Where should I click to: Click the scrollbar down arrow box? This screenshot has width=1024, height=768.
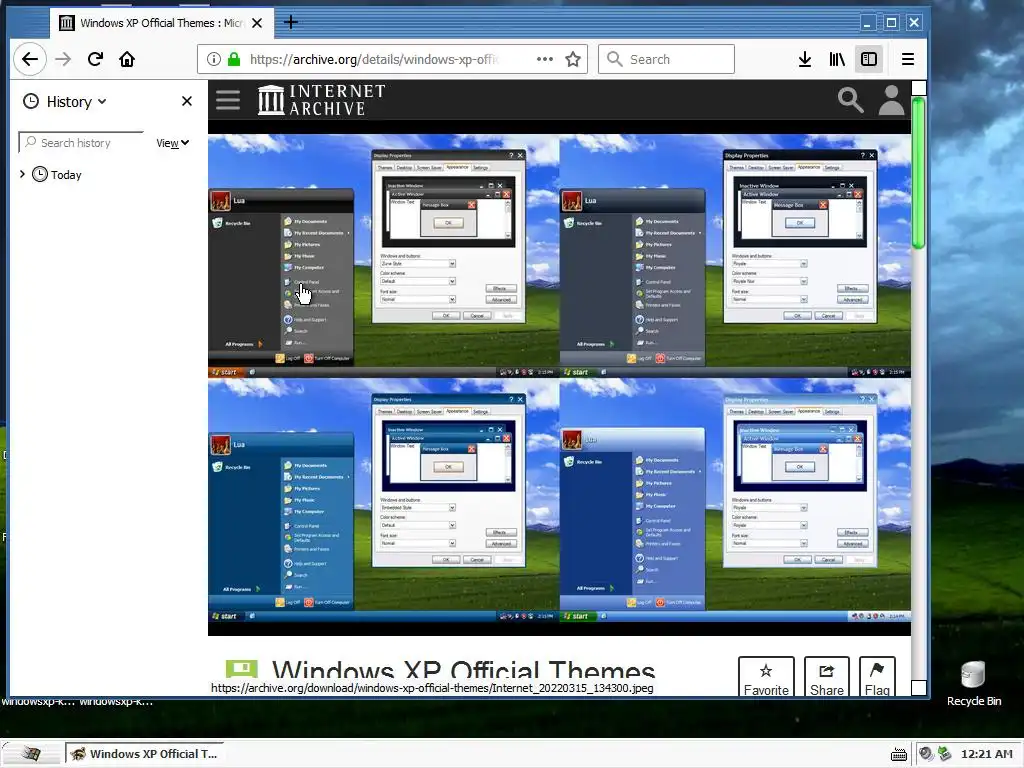pyautogui.click(x=918, y=688)
